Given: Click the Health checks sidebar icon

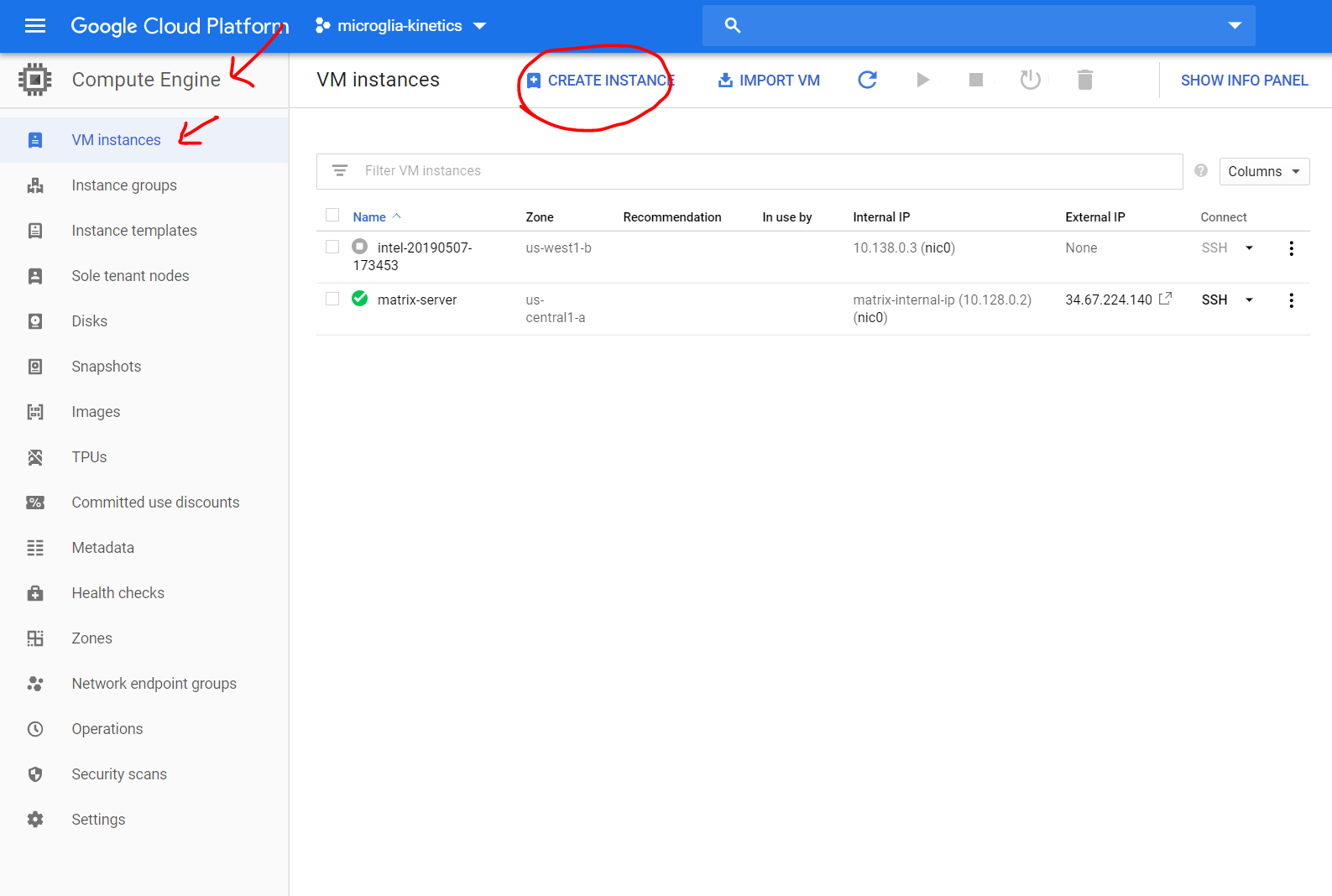Looking at the screenshot, I should tap(35, 593).
